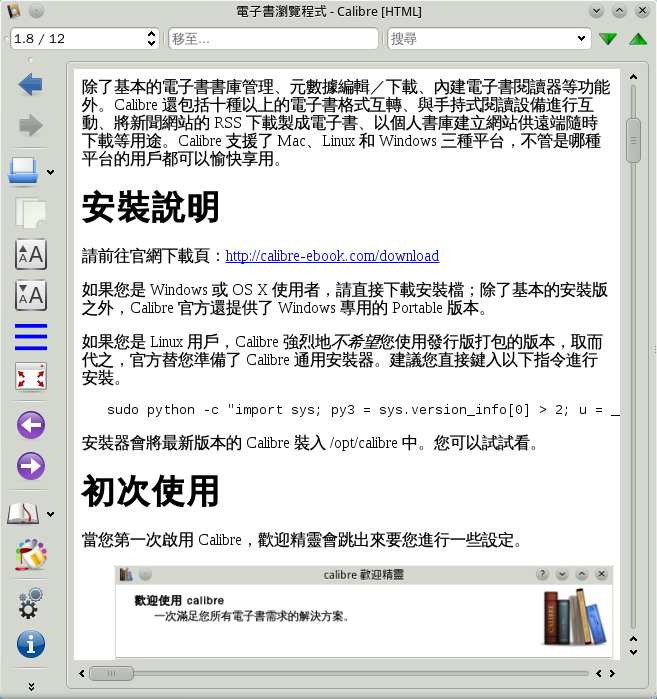Open the search history dropdown arrow
Viewport: 657px width, 699px height.
tap(581, 39)
